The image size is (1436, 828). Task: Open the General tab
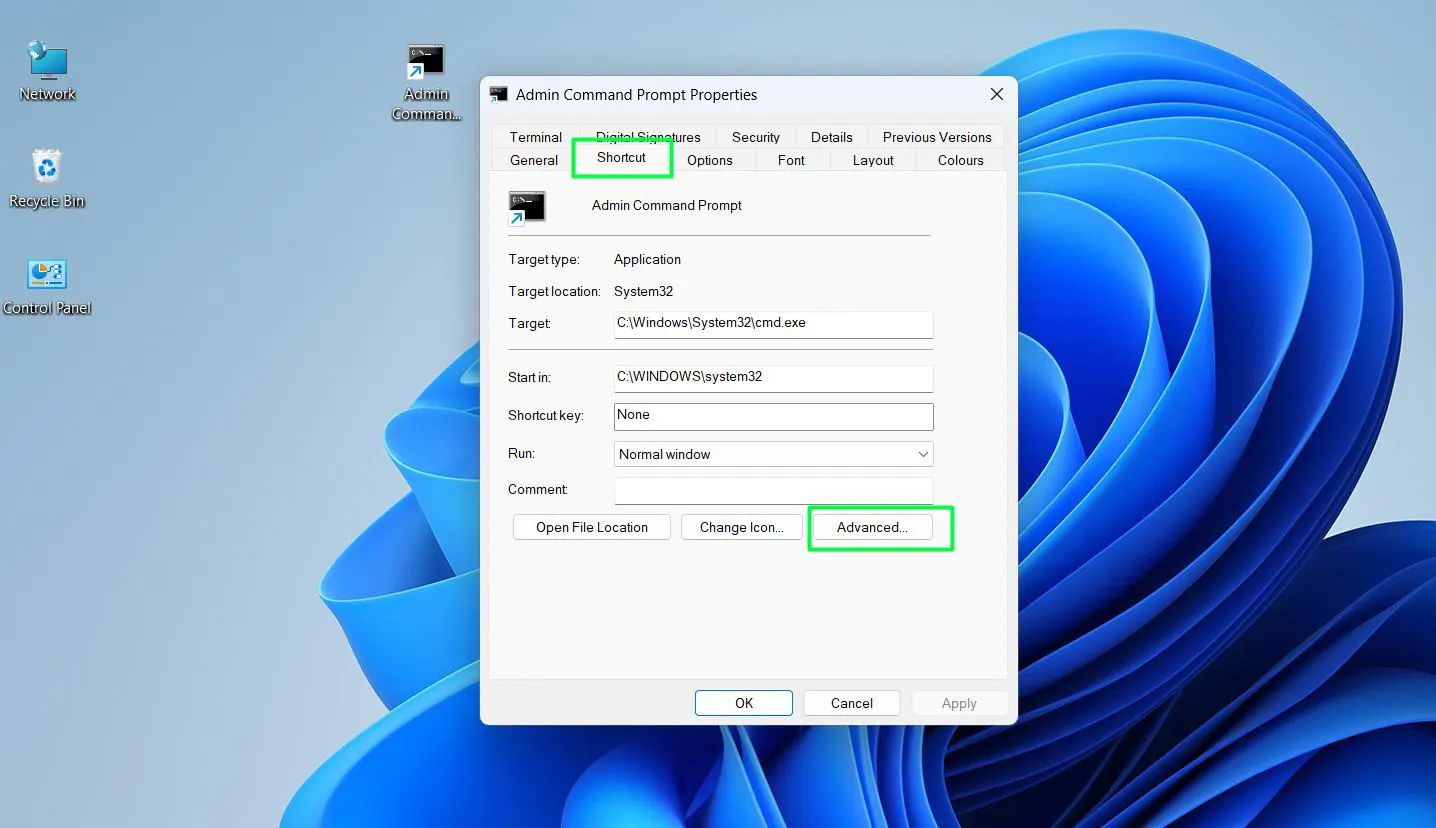coord(532,160)
